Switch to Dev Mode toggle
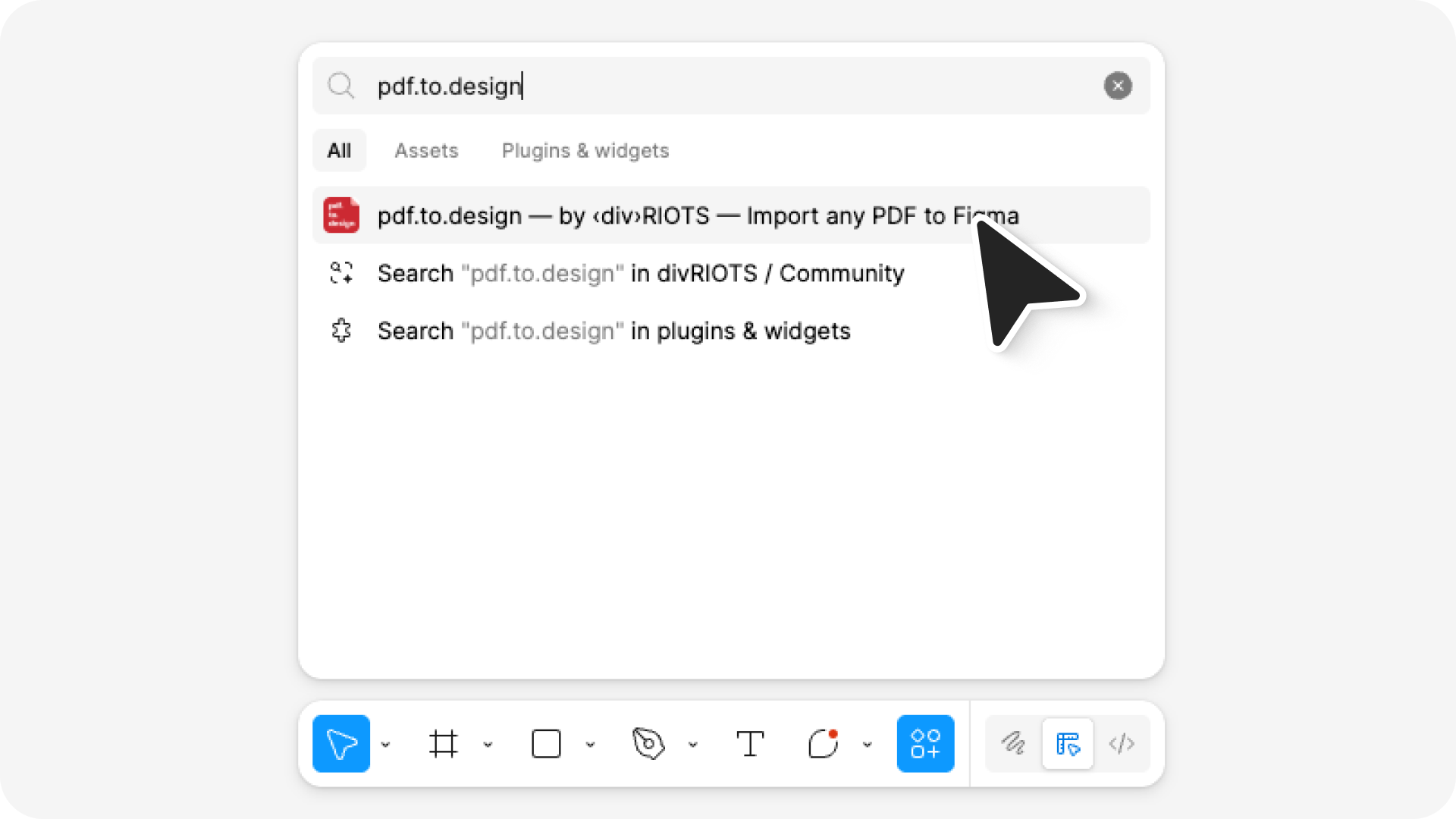Image resolution: width=1456 pixels, height=819 pixels. (x=1122, y=744)
